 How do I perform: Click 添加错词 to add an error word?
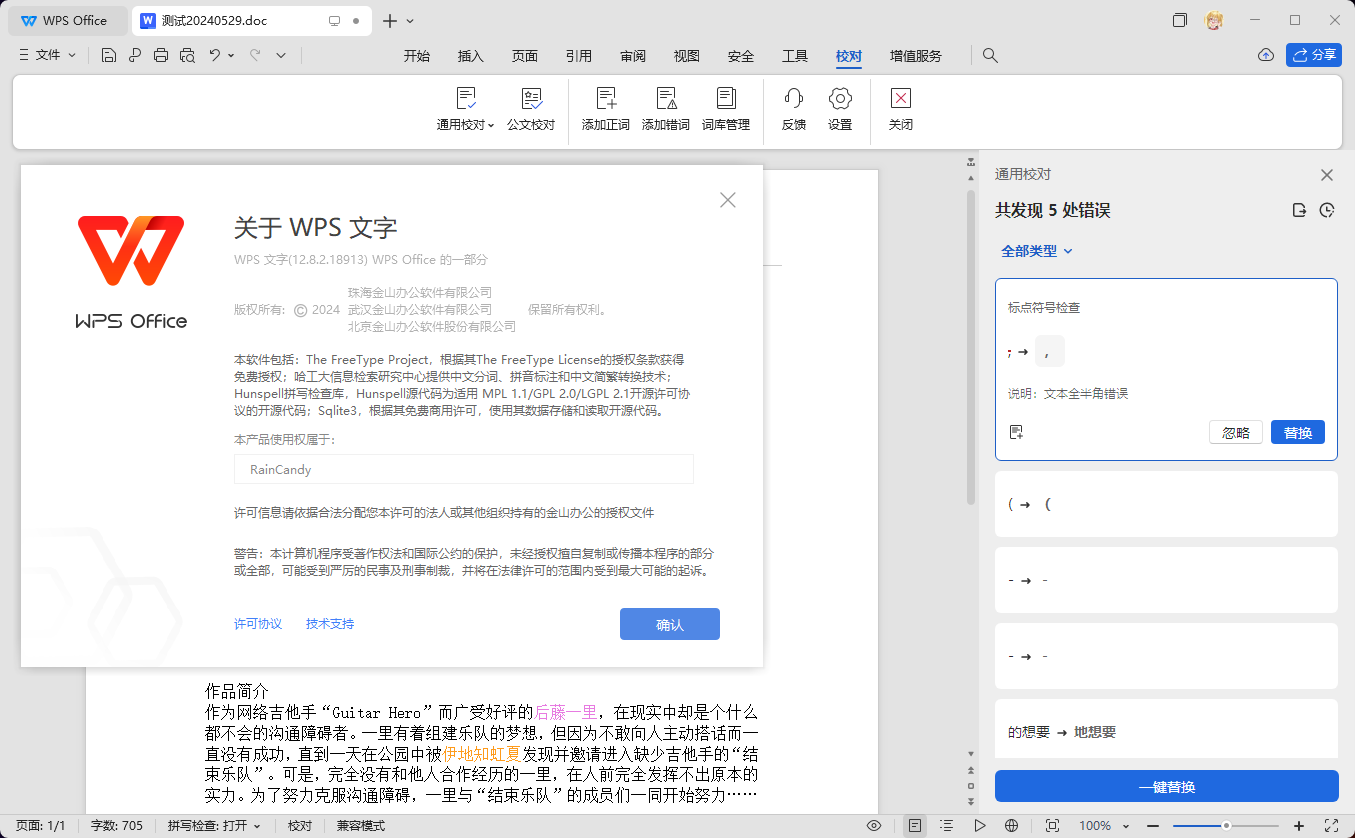point(666,109)
